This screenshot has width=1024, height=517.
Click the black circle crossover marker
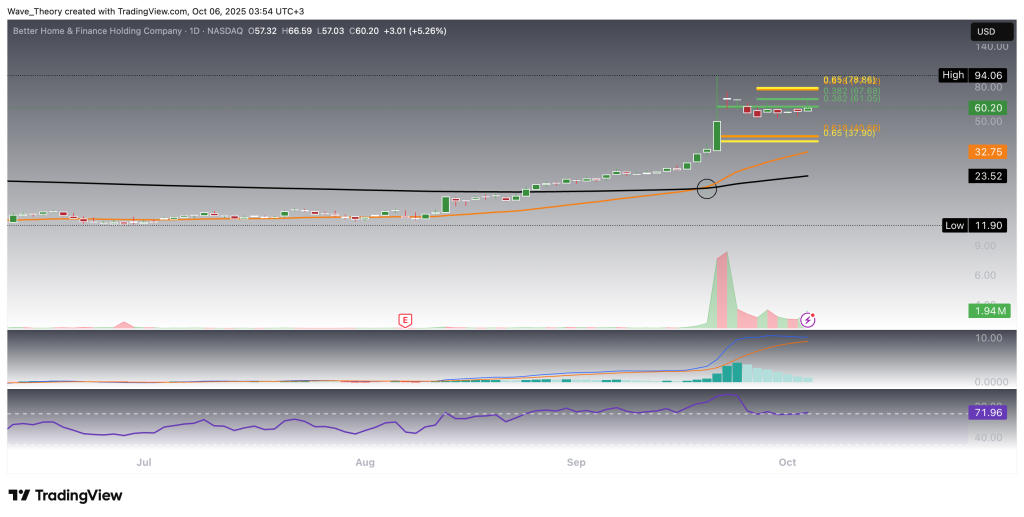coord(707,187)
